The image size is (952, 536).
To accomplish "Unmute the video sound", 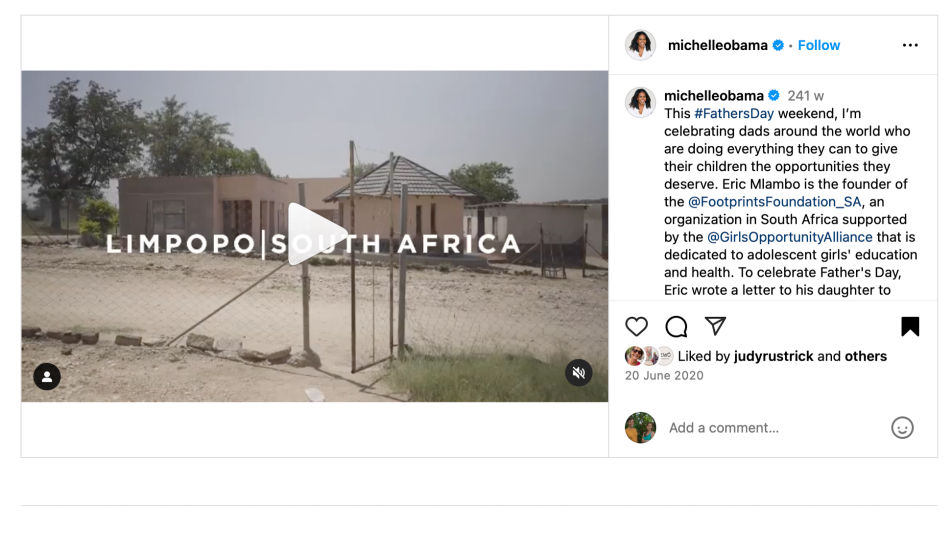I will [x=578, y=373].
